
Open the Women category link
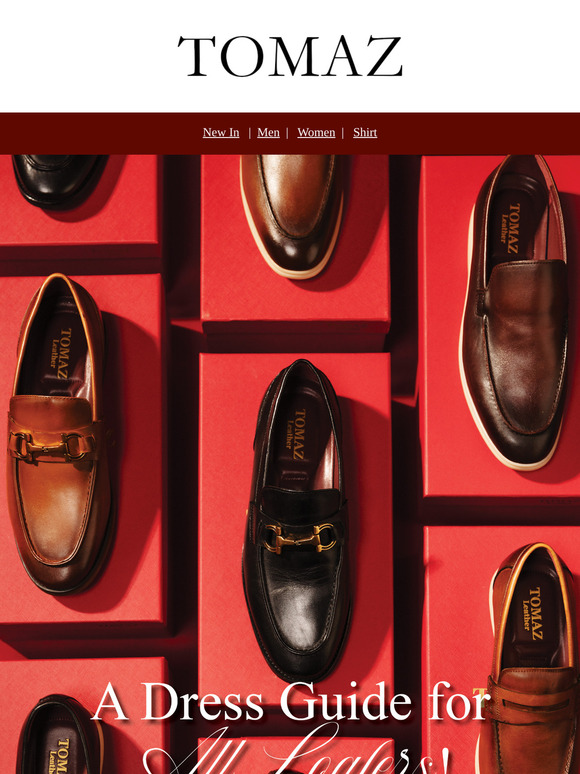[316, 132]
